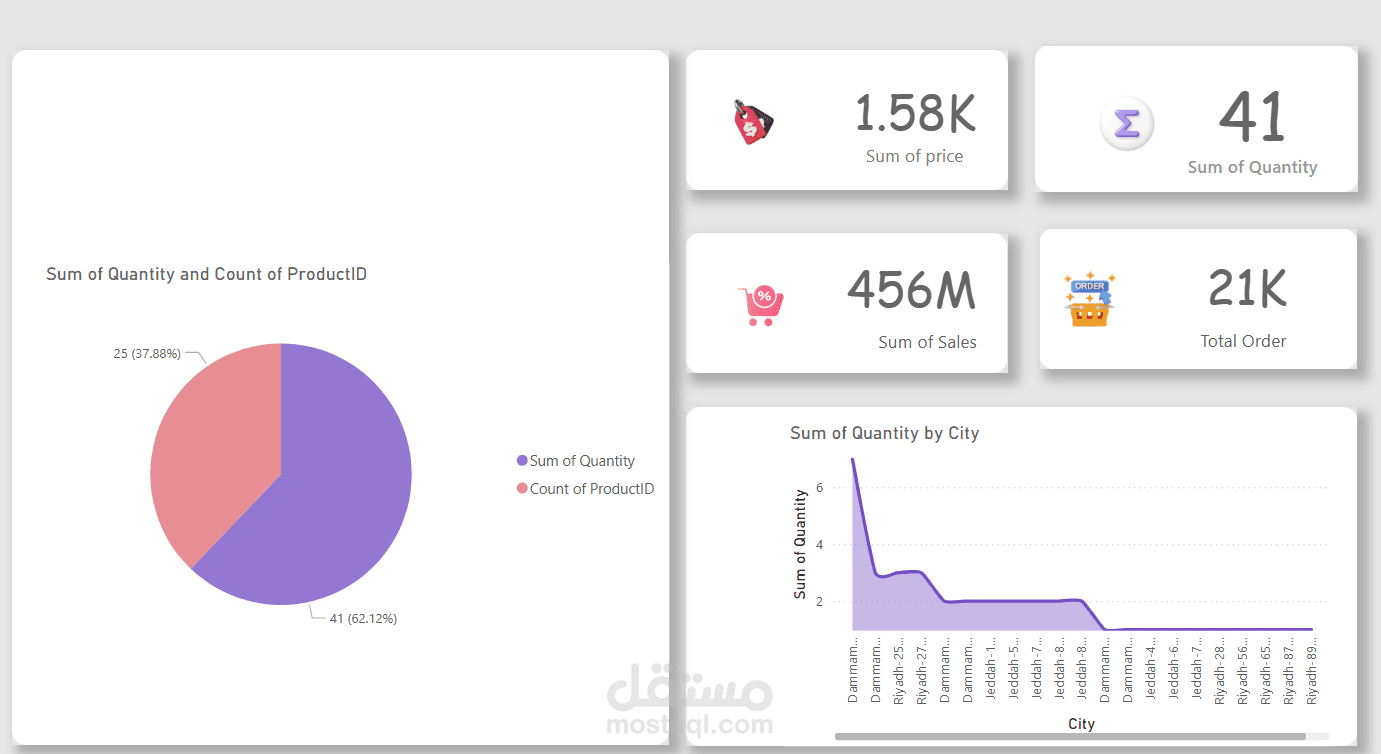Click the Sum of Quantity by City title
The height and width of the screenshot is (754, 1381).
click(x=884, y=433)
